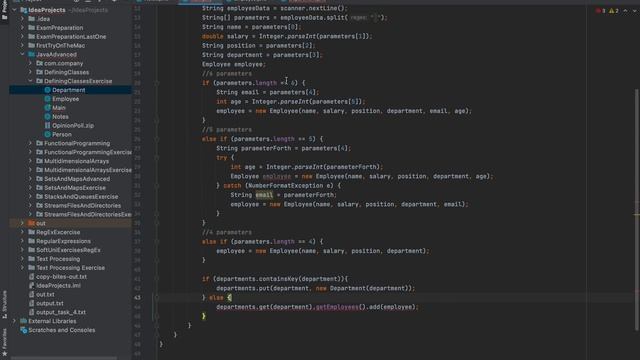Open the Structure tool window
Screen dimensions: 640x360
click(4, 304)
